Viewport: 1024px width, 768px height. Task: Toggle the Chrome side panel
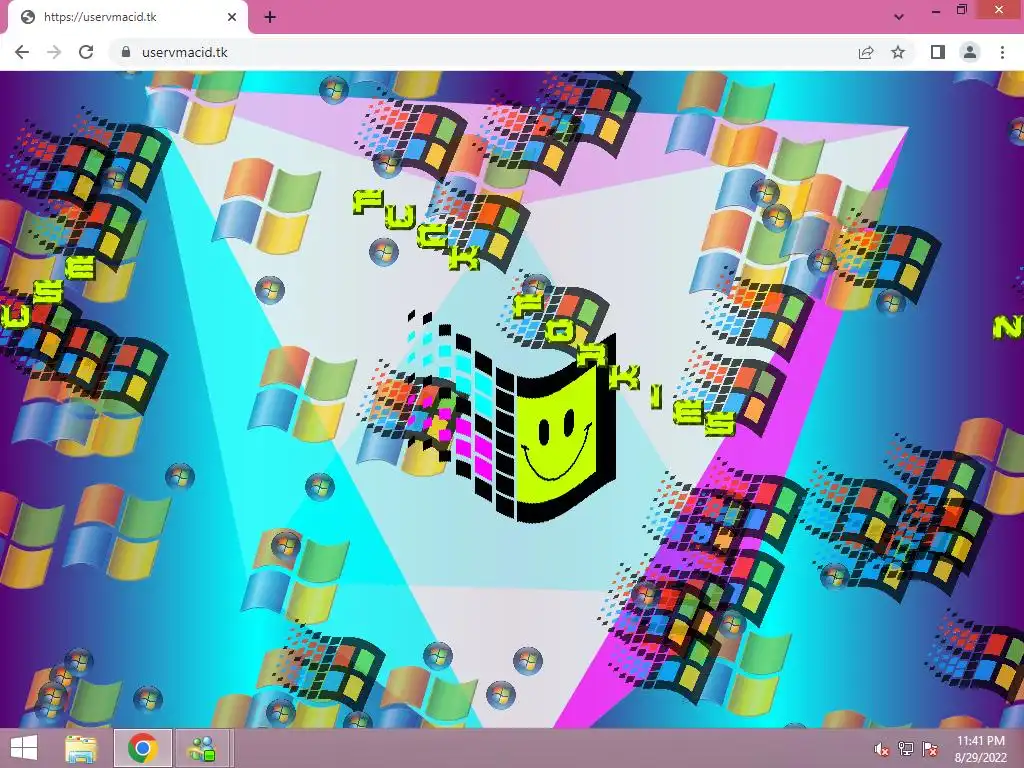click(x=938, y=52)
